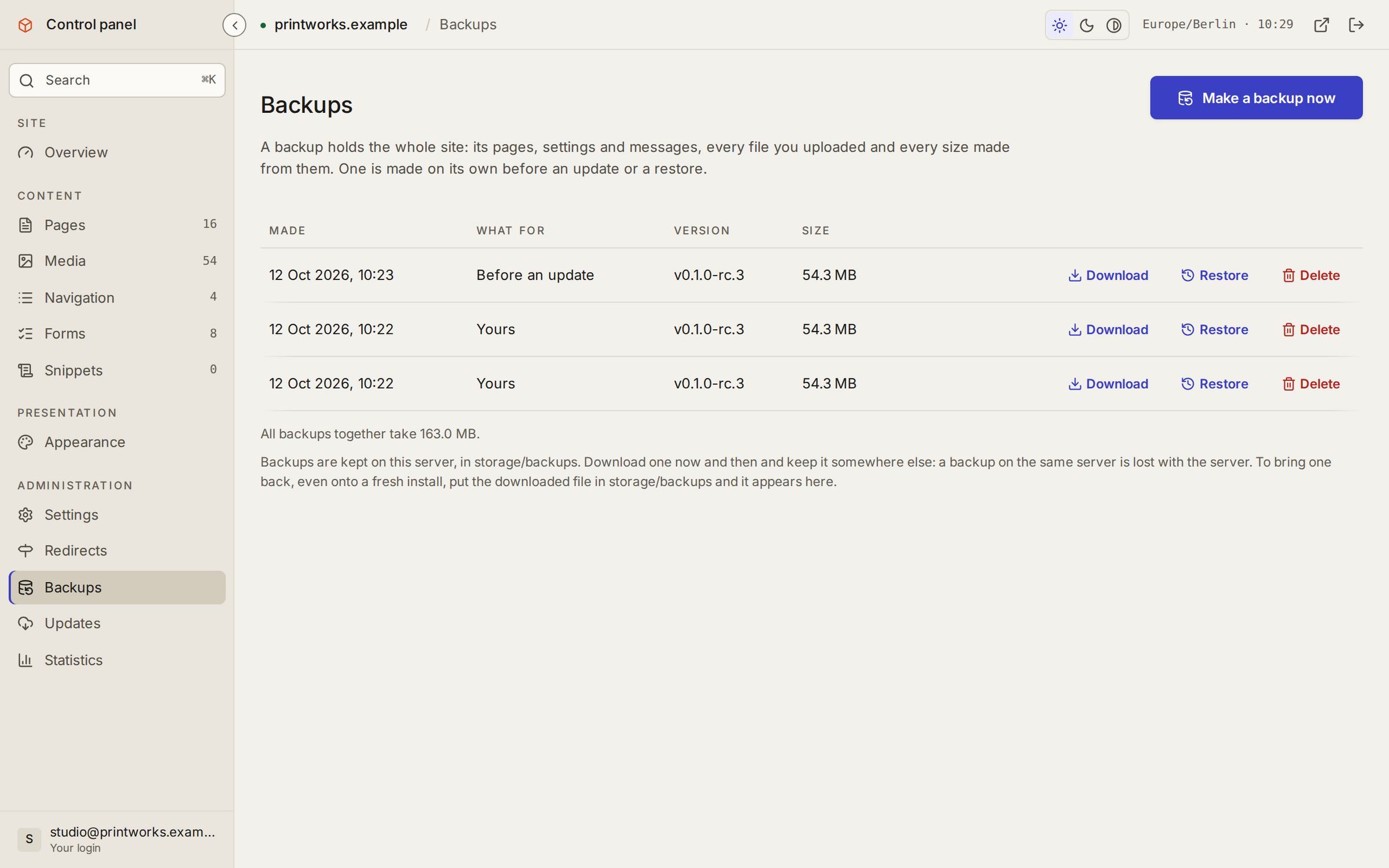Switch to light theme sun icon
Viewport: 1389px width, 868px height.
[1060, 25]
